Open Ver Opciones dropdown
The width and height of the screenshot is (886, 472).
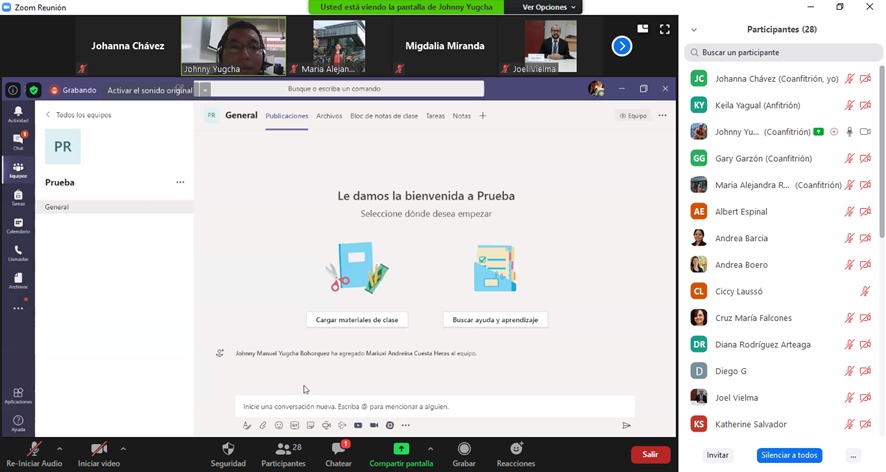[x=548, y=7]
